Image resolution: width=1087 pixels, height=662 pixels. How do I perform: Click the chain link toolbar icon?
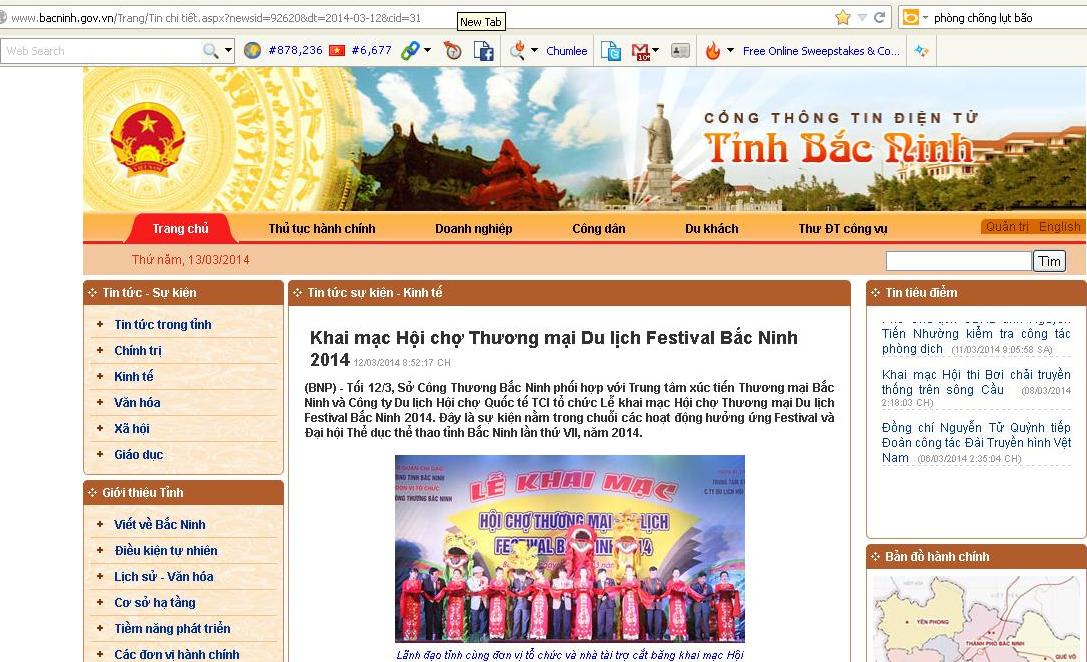[x=409, y=51]
